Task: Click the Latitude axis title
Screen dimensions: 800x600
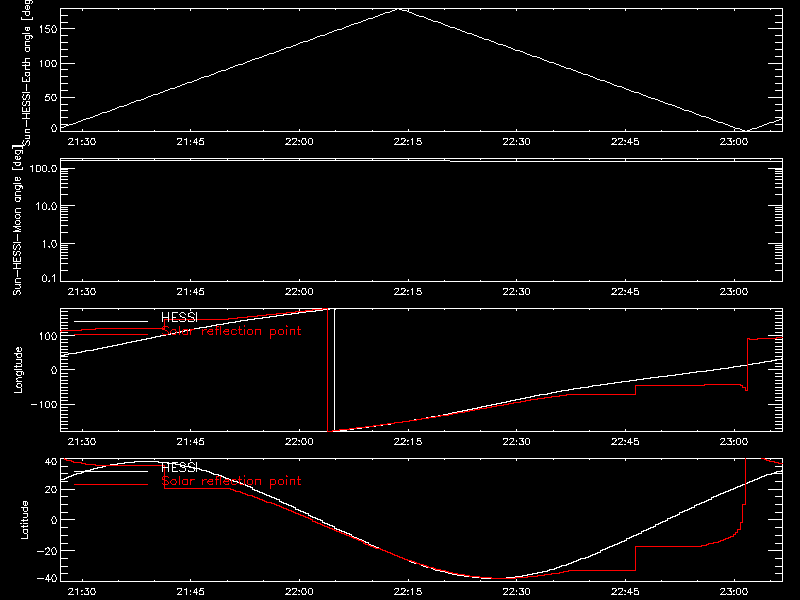Action: click(24, 520)
